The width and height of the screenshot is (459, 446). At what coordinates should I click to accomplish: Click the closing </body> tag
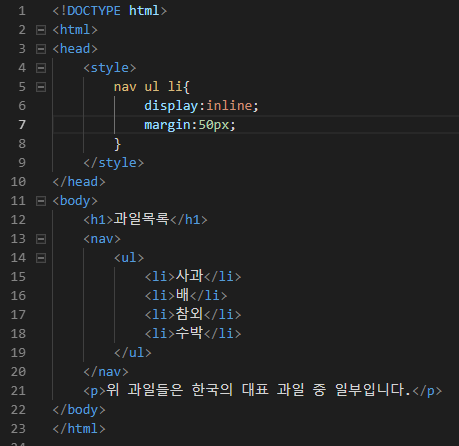point(79,410)
